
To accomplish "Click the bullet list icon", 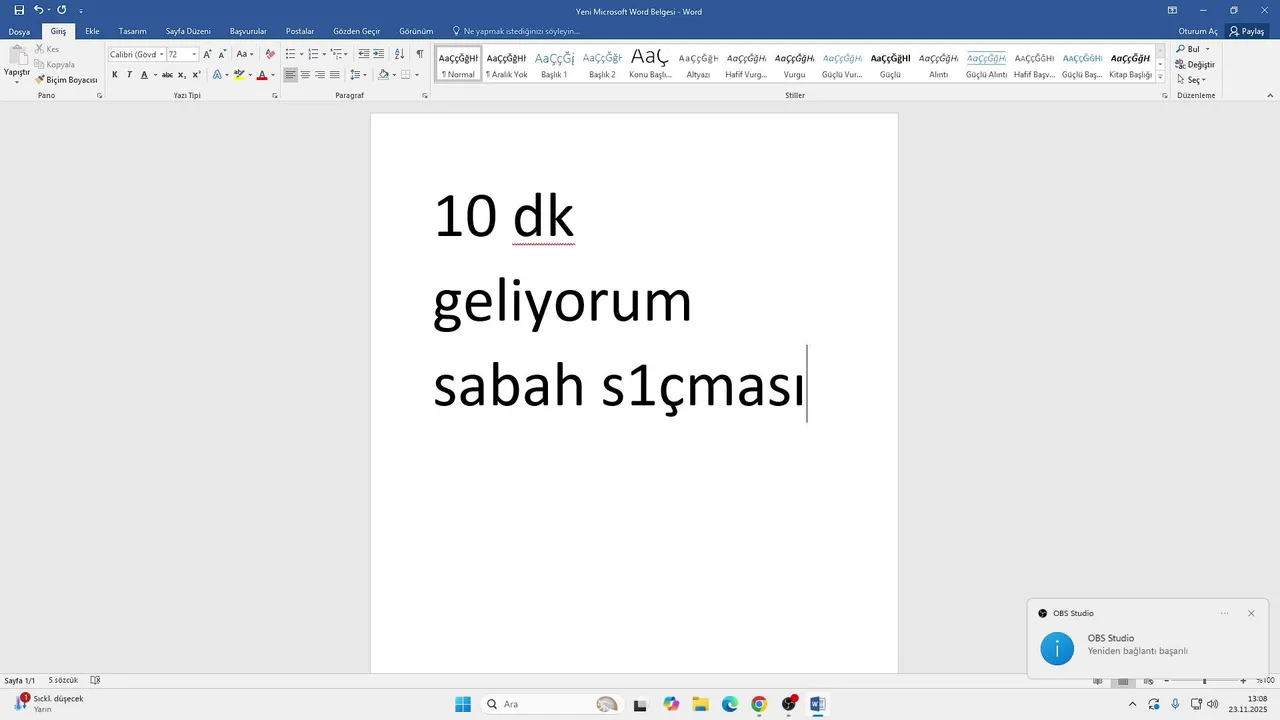I will tap(290, 54).
